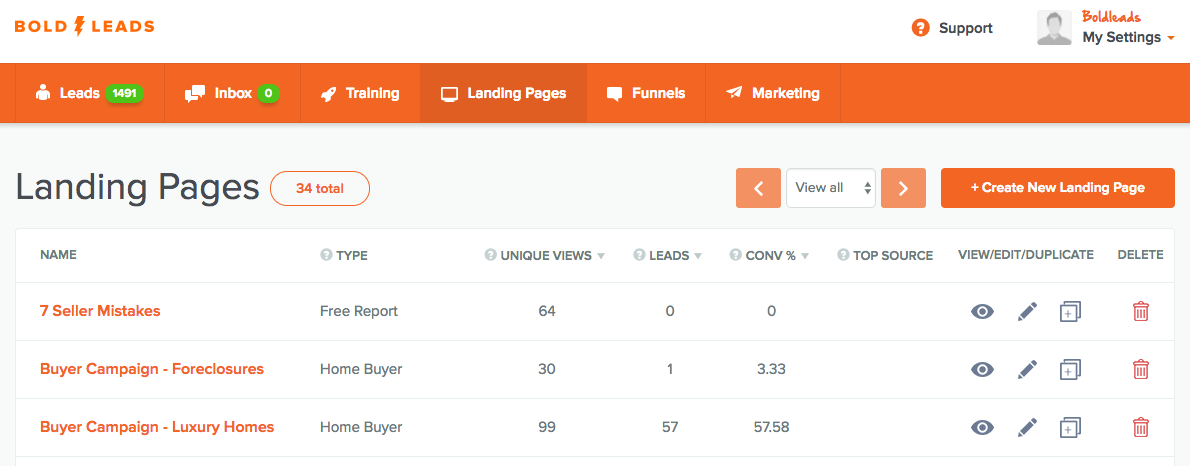Edit Buyer Campaign - Luxury Homes with pencil icon
Viewport: 1190px width, 466px height.
tap(1027, 427)
